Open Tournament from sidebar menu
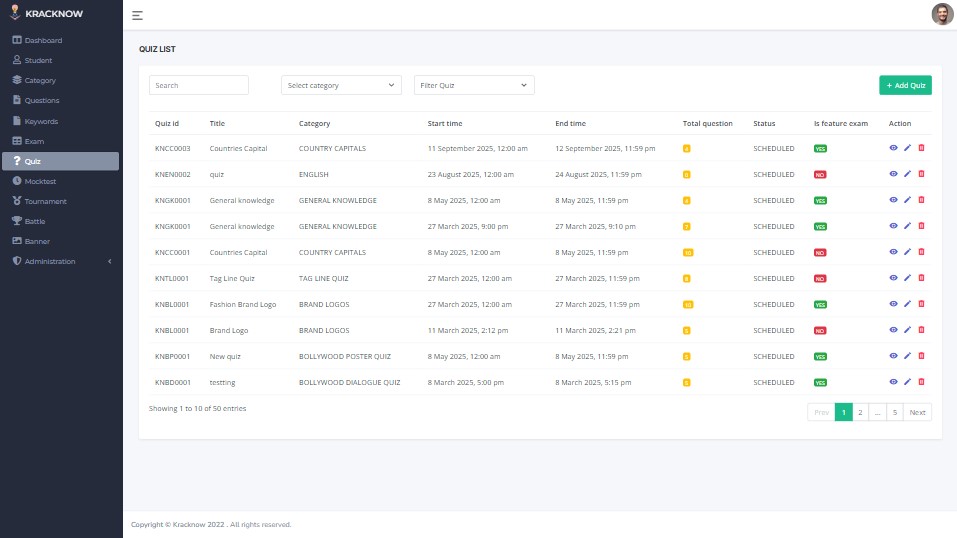Image resolution: width=957 pixels, height=538 pixels. (45, 201)
